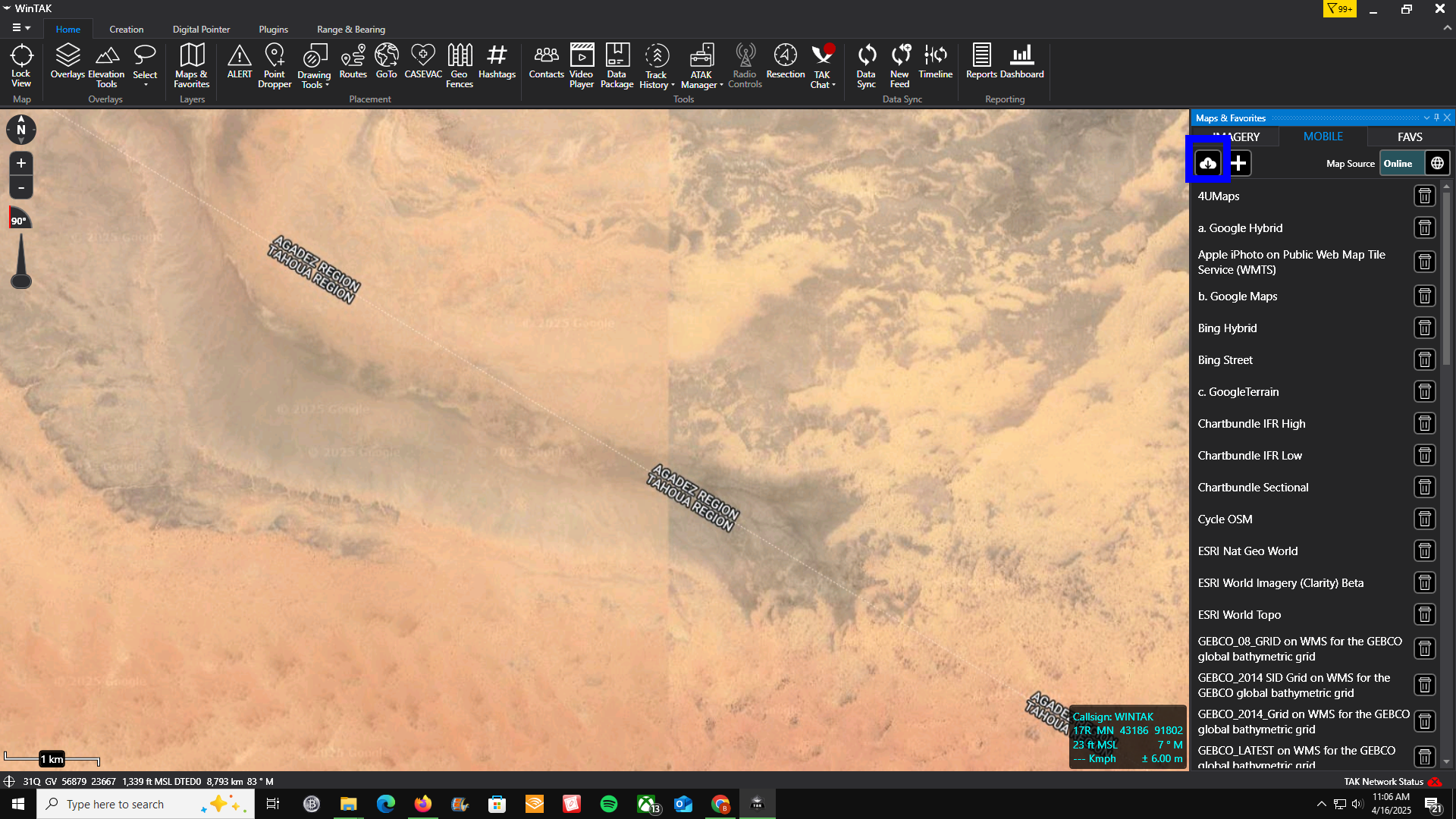
Task: Zoom out with the map minus button
Action: click(x=21, y=188)
